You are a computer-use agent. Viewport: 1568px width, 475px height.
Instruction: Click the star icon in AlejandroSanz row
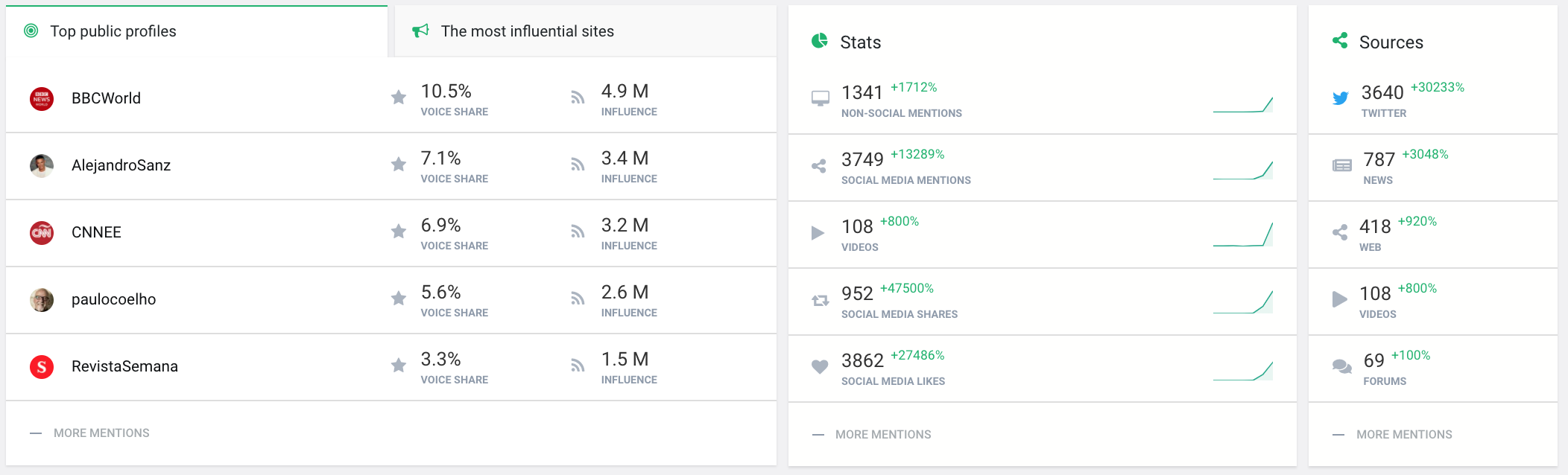click(399, 164)
